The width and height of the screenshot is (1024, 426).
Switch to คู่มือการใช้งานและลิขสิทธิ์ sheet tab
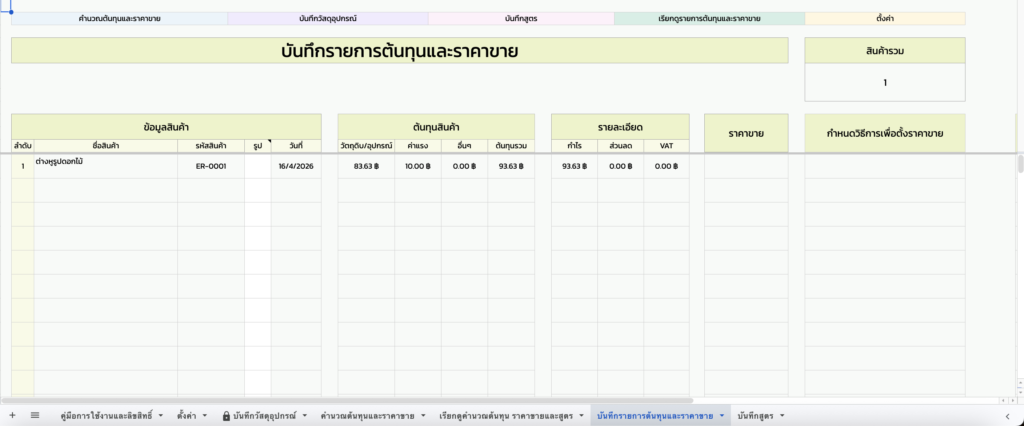coord(106,416)
